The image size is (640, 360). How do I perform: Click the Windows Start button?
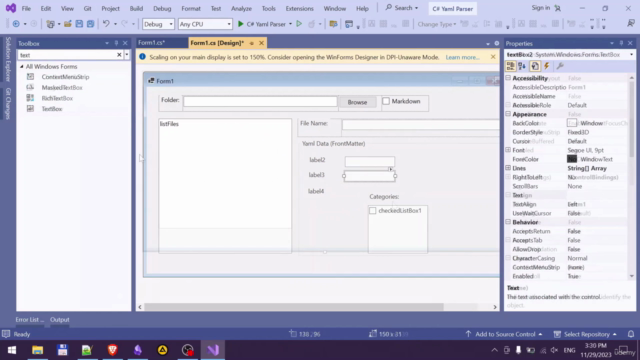click(x=12, y=350)
